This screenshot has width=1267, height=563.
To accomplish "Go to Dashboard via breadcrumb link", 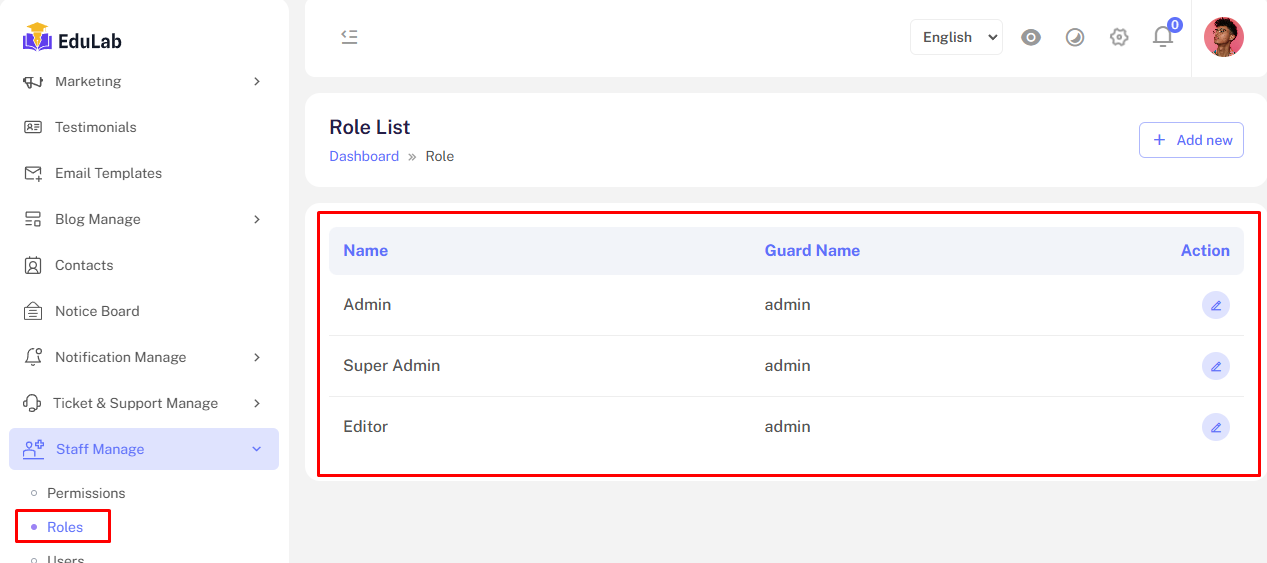I will (x=364, y=156).
